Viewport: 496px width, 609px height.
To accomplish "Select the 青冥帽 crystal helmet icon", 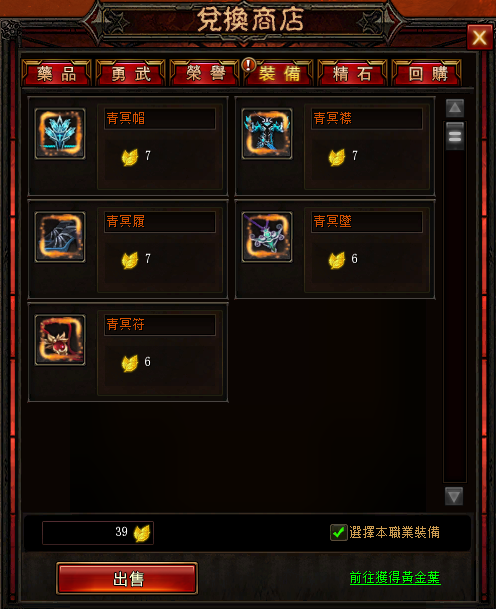I will (x=60, y=134).
